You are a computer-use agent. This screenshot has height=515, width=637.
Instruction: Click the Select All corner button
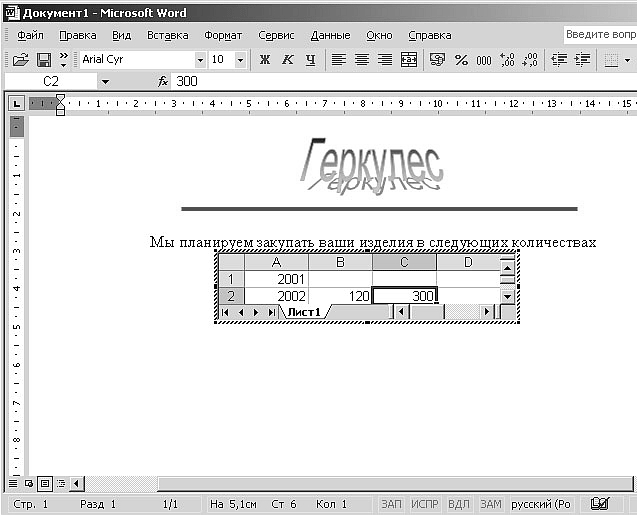point(231,262)
